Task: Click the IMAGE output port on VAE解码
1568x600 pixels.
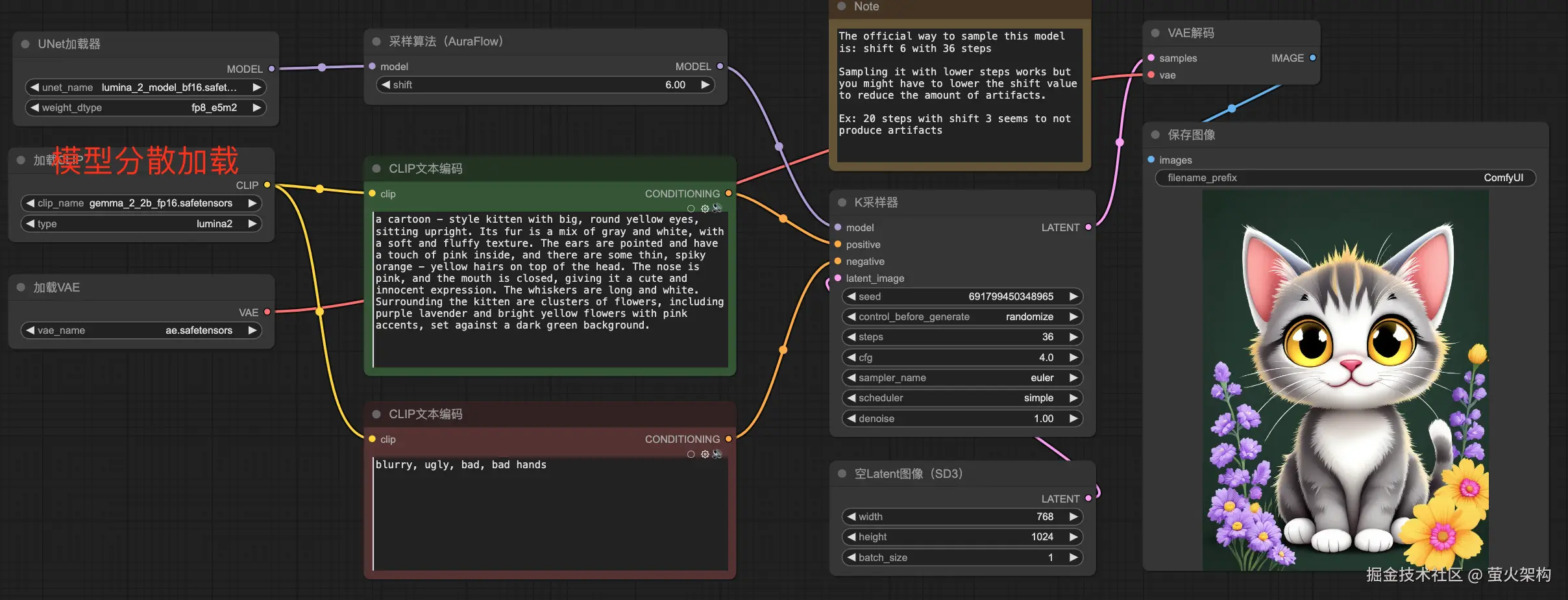Action: coord(1312,58)
